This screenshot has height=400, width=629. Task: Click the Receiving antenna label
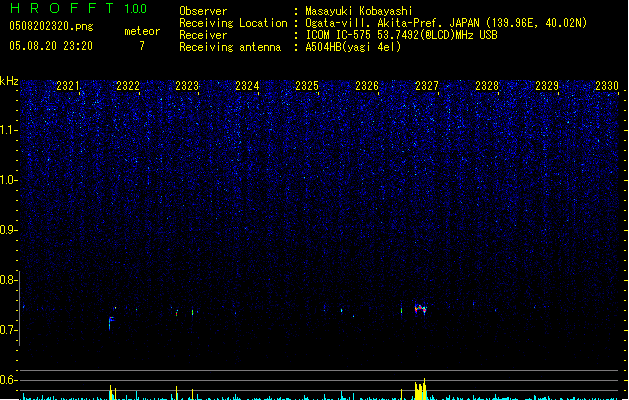[230, 47]
